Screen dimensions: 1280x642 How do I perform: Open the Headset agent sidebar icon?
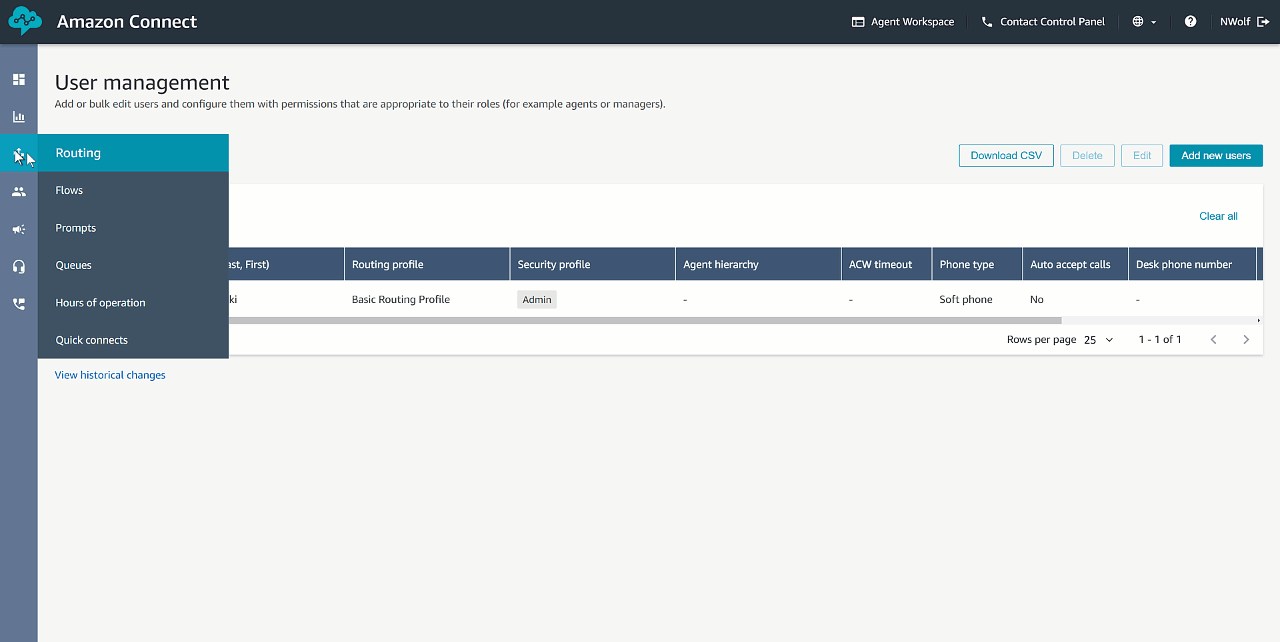click(x=19, y=266)
